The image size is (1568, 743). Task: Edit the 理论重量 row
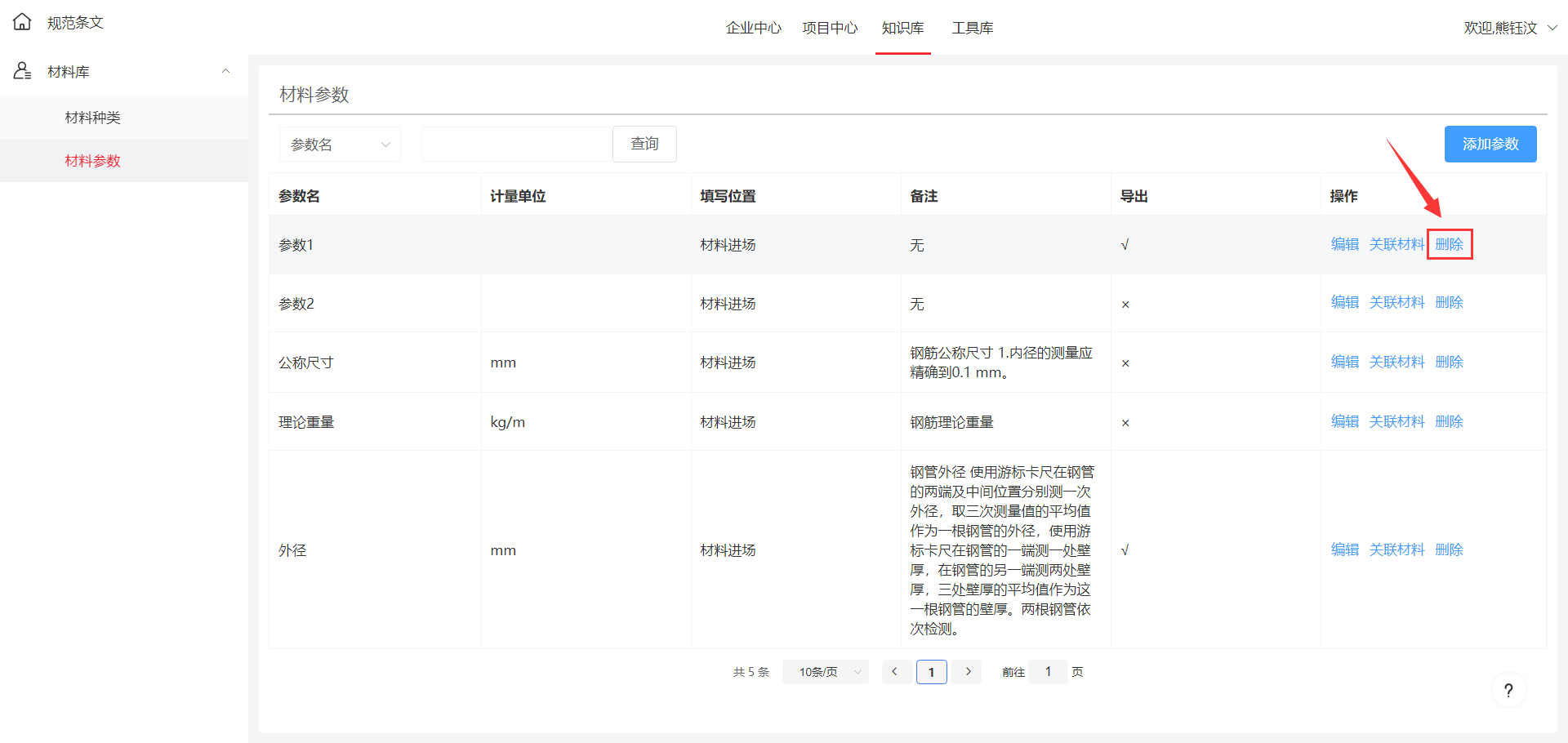(1344, 421)
